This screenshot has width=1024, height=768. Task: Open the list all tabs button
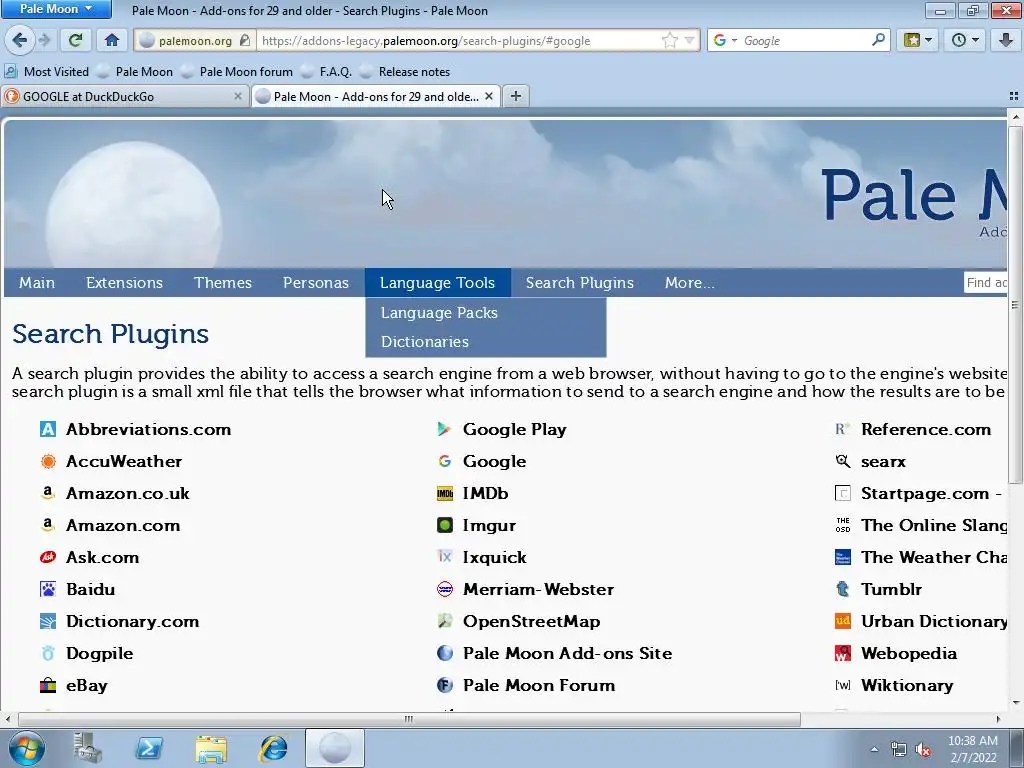click(1014, 96)
